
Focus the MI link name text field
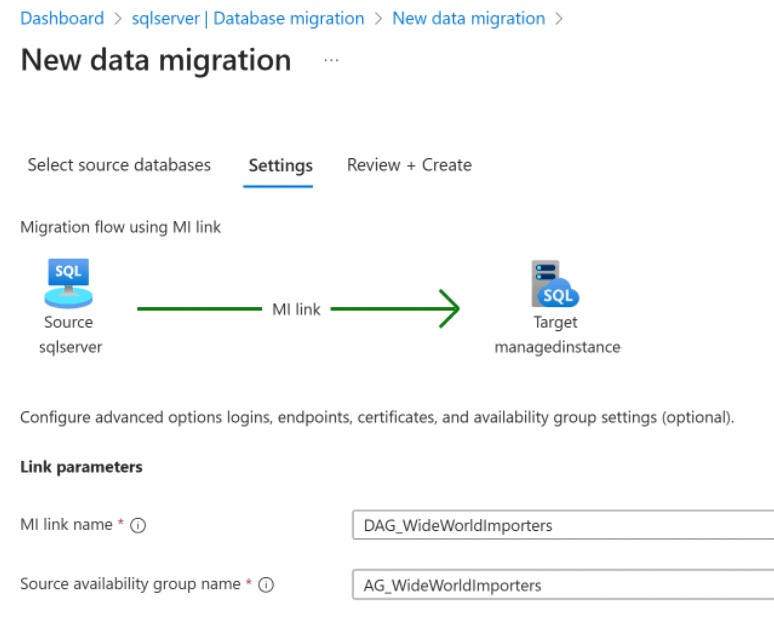click(562, 525)
